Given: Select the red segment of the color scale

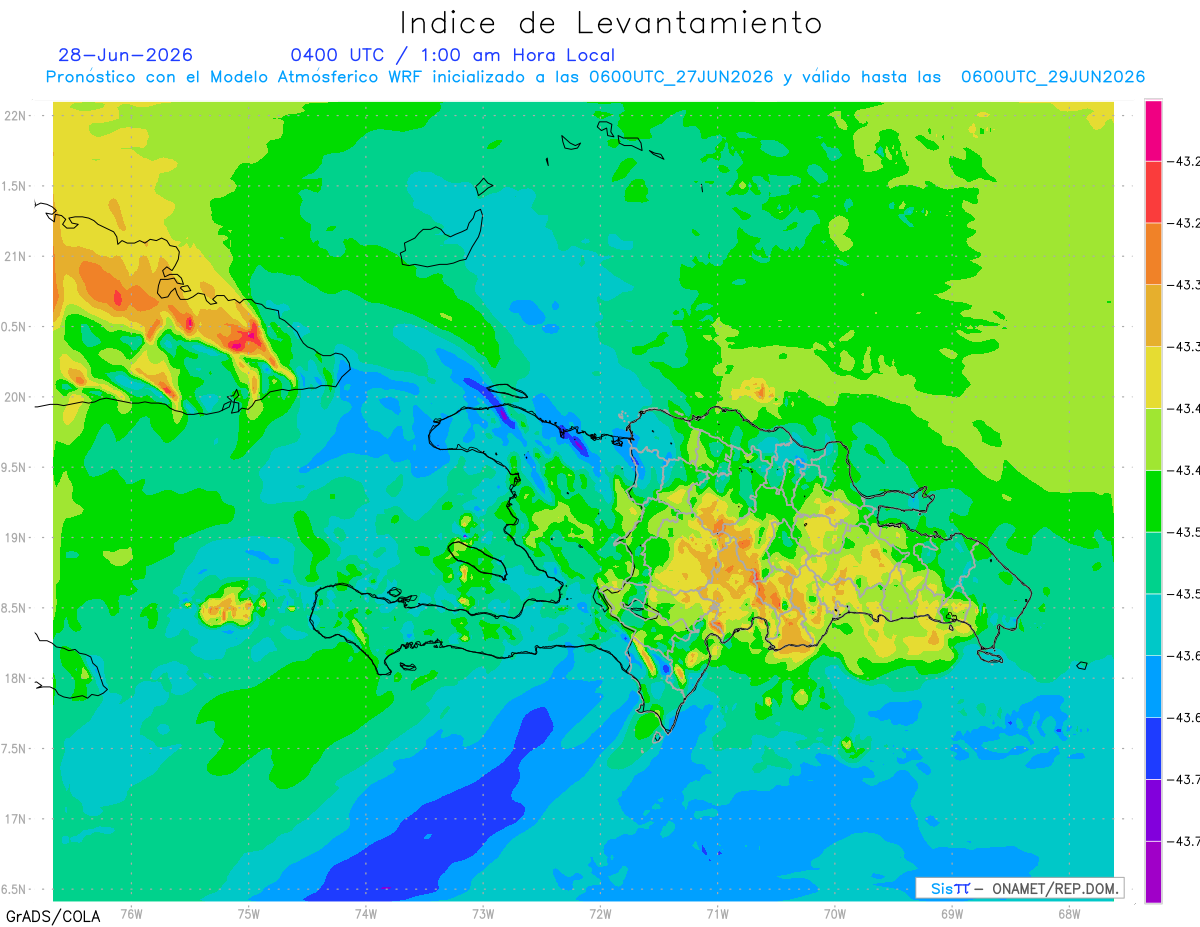Looking at the screenshot, I should 1153,192.
